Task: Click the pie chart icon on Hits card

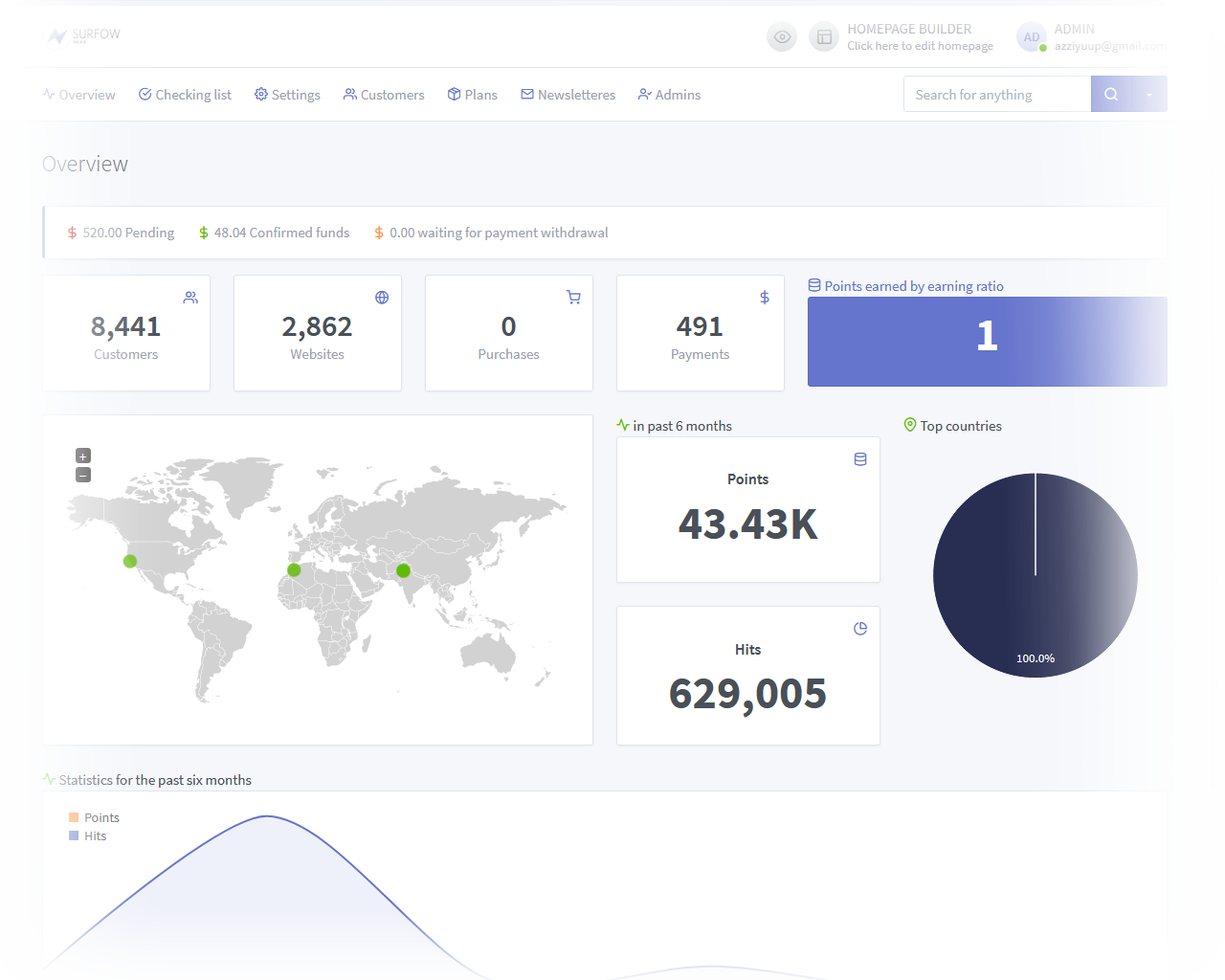Action: tap(860, 629)
